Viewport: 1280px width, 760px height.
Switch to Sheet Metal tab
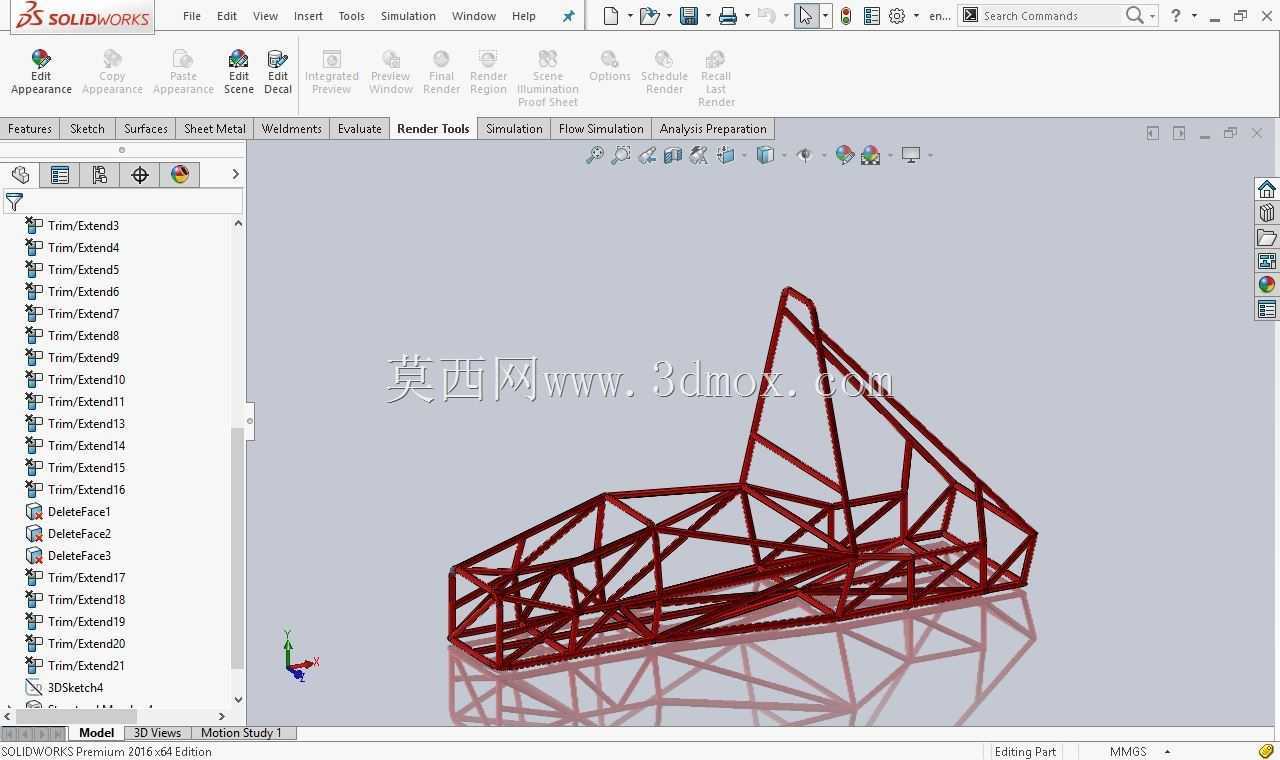click(x=214, y=129)
